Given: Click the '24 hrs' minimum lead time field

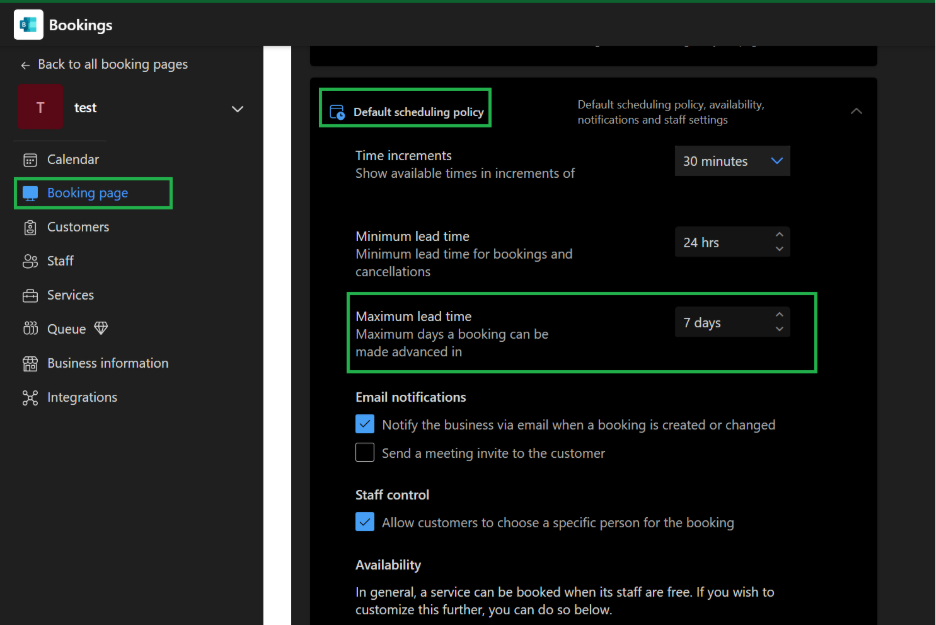Looking at the screenshot, I should click(x=732, y=242).
